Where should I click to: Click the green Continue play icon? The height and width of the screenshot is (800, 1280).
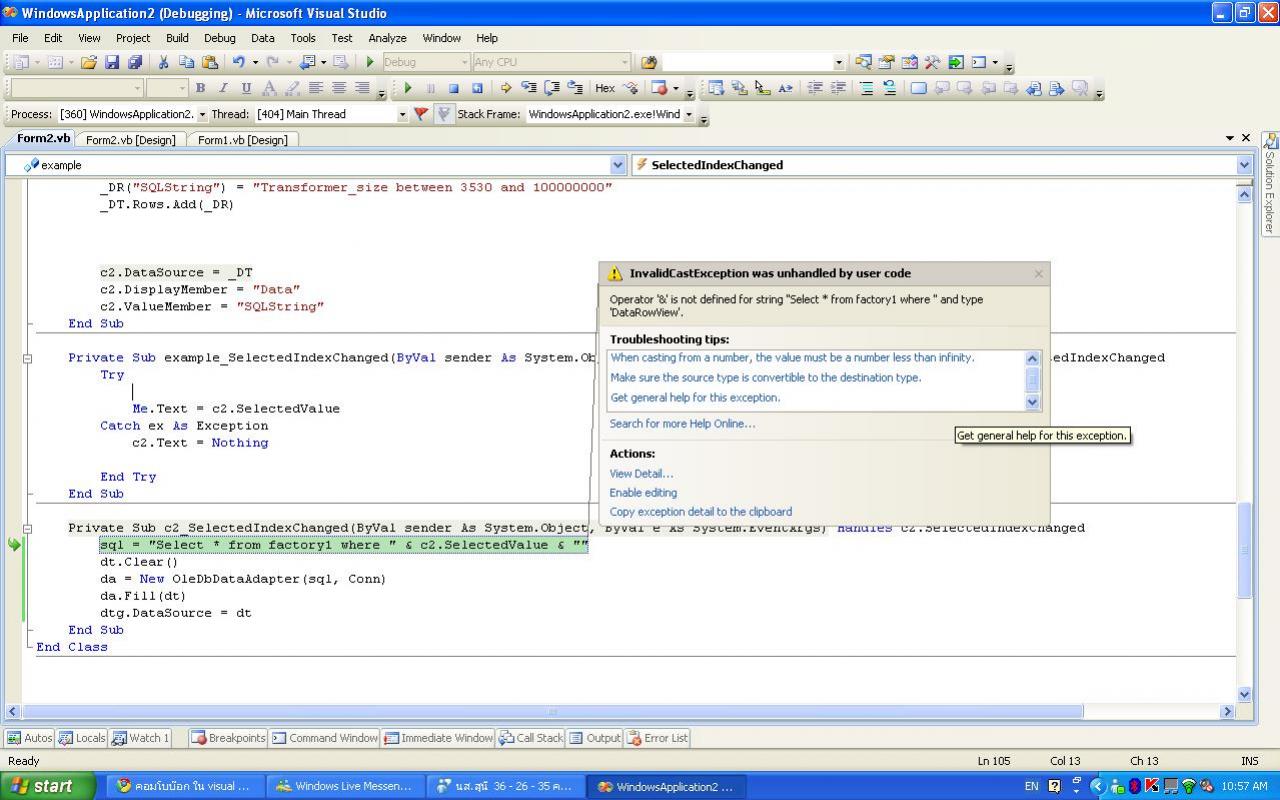408,88
